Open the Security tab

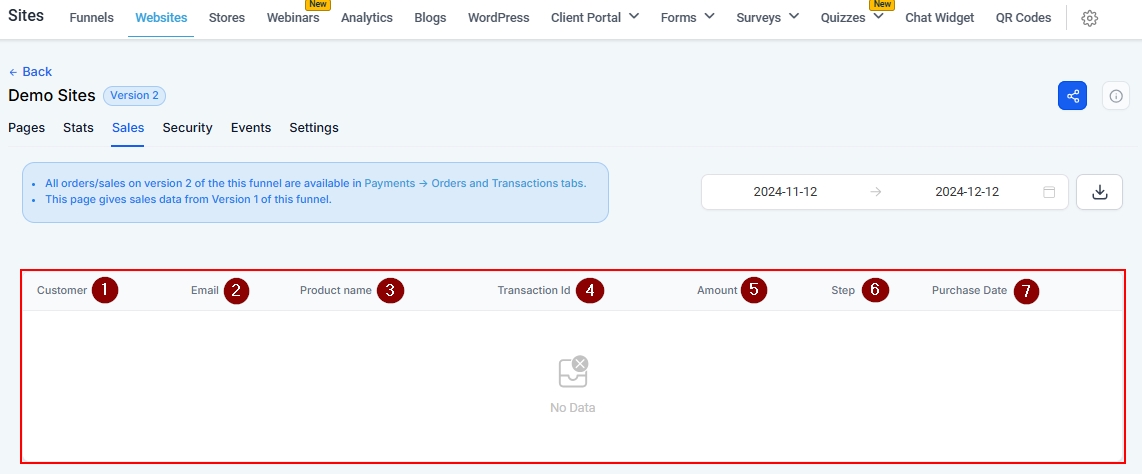click(187, 128)
